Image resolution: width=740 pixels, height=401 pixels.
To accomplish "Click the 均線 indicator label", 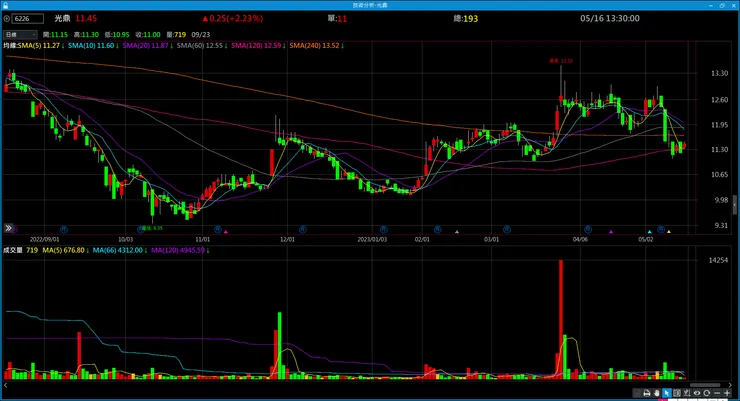I will [x=10, y=46].
